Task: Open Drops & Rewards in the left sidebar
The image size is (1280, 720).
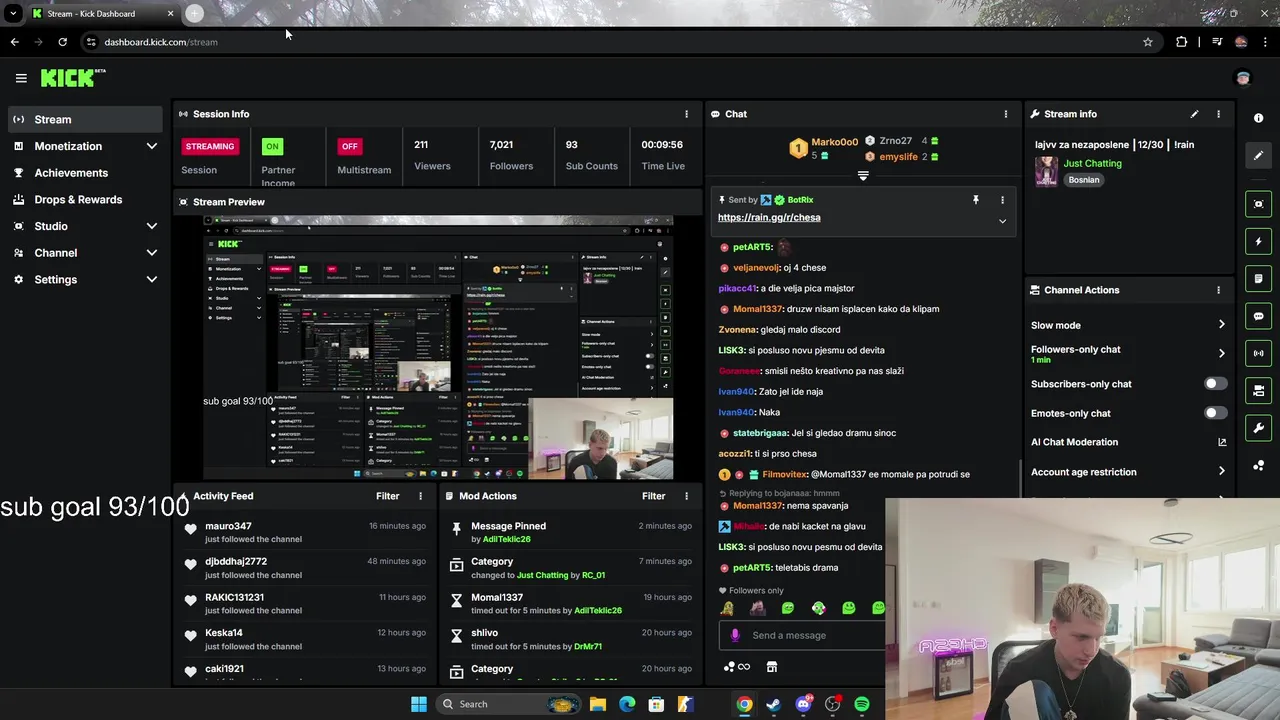Action: click(85, 199)
